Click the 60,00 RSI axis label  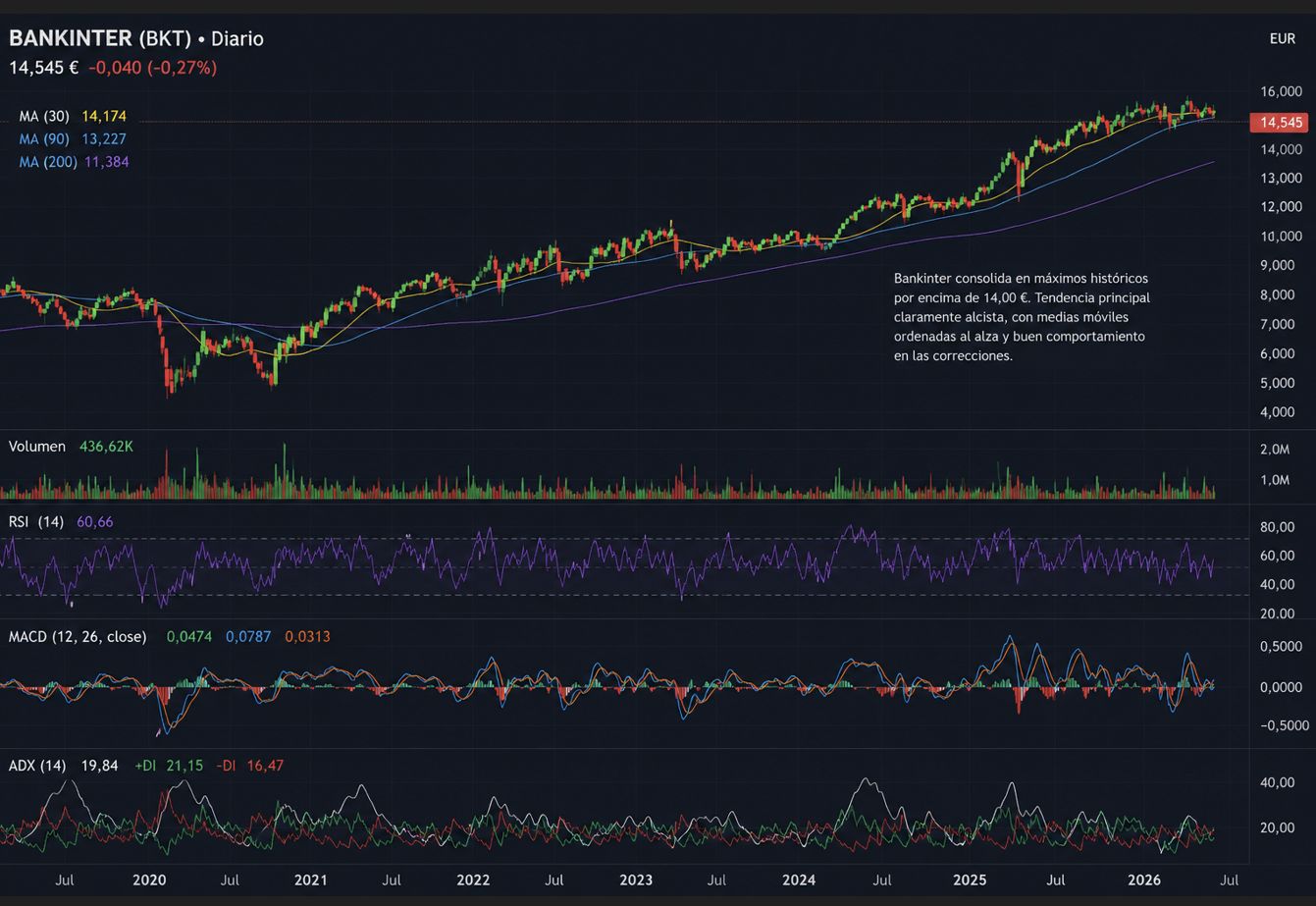pos(1278,556)
